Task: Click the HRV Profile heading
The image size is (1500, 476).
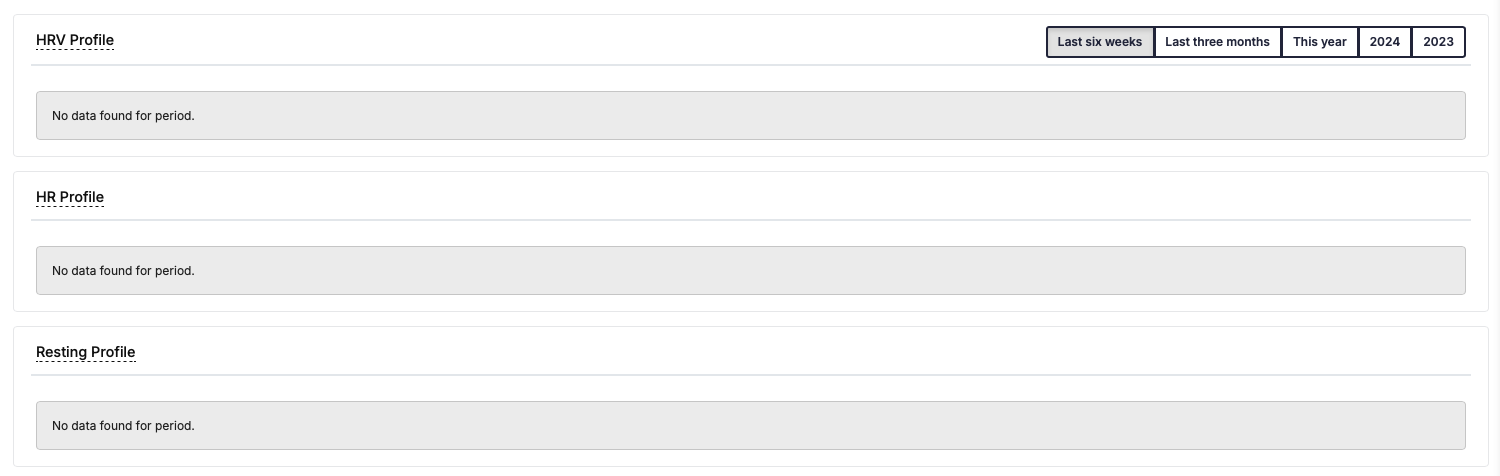Action: coord(75,41)
